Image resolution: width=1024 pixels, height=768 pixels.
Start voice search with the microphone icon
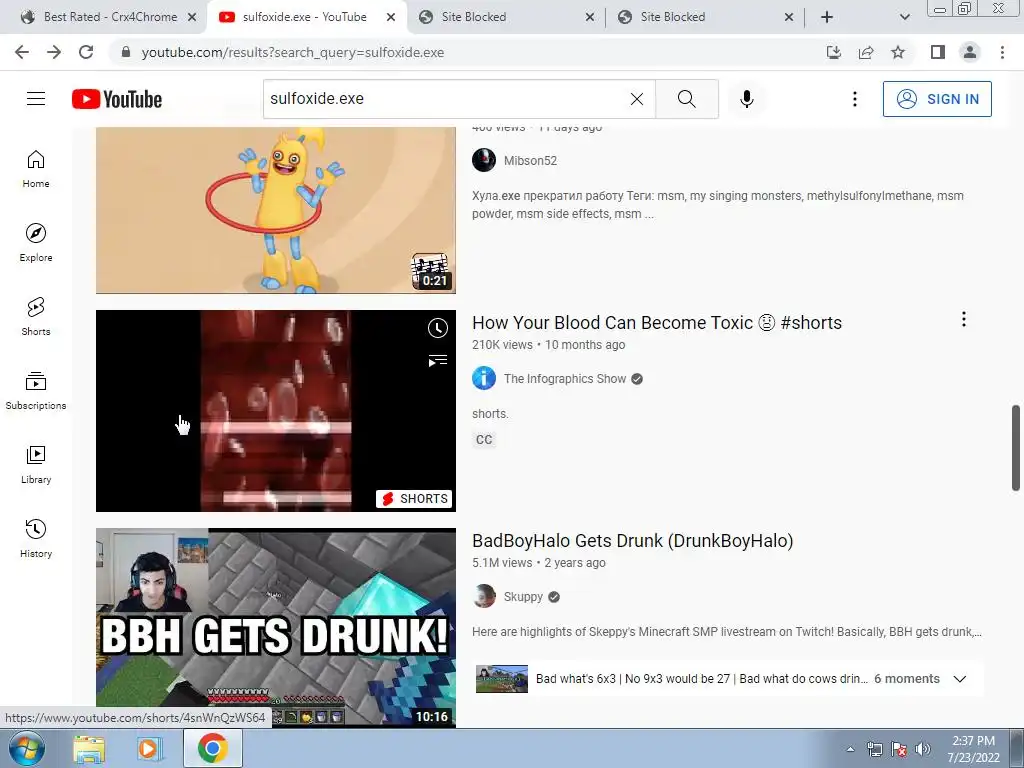tap(746, 99)
